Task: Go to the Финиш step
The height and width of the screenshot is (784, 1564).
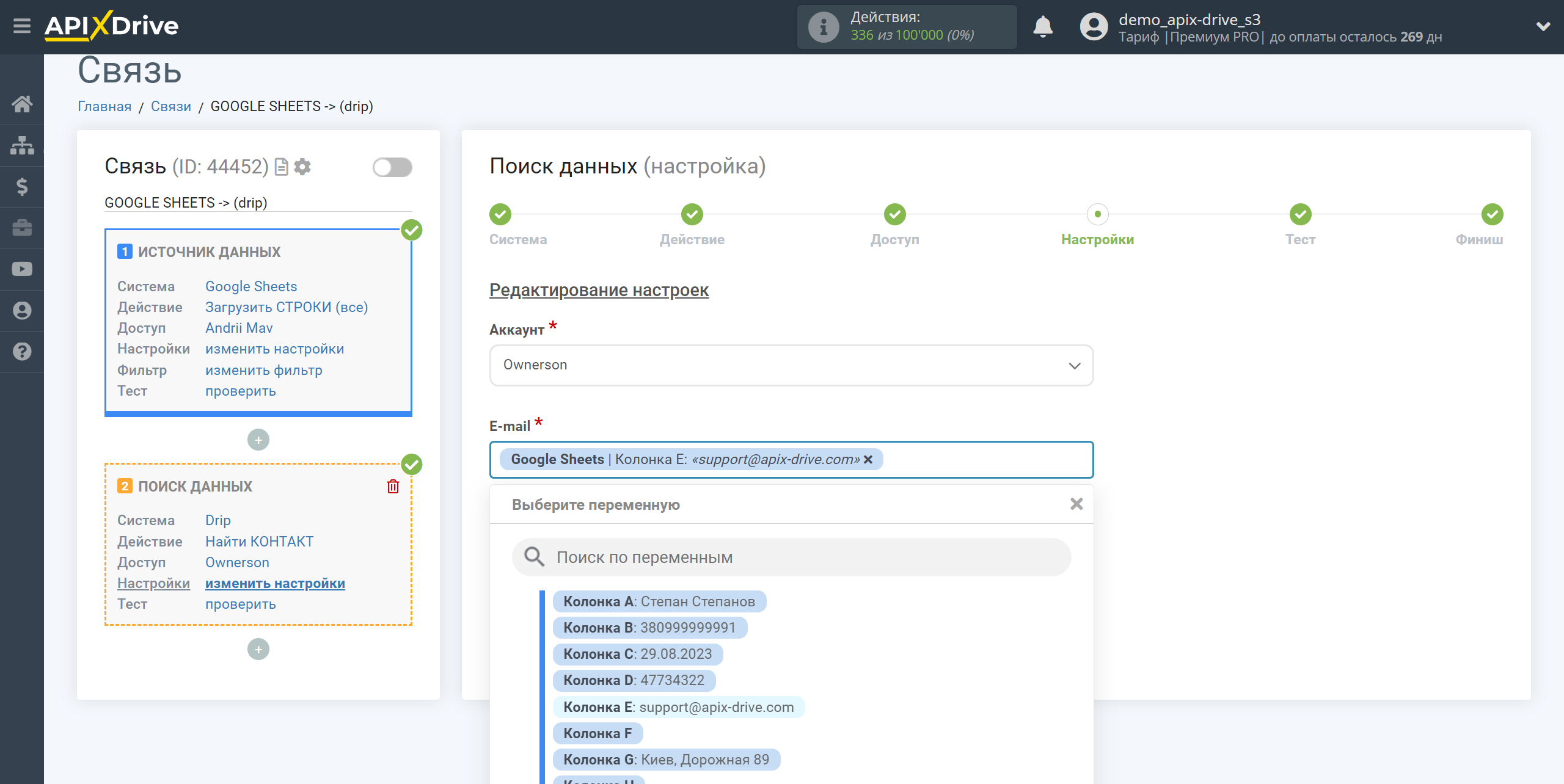Action: tap(1492, 214)
